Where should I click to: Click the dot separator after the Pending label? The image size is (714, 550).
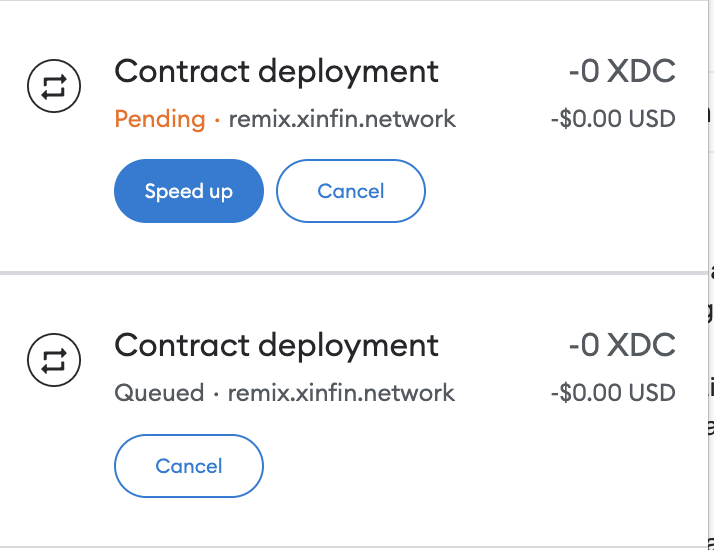click(x=217, y=120)
